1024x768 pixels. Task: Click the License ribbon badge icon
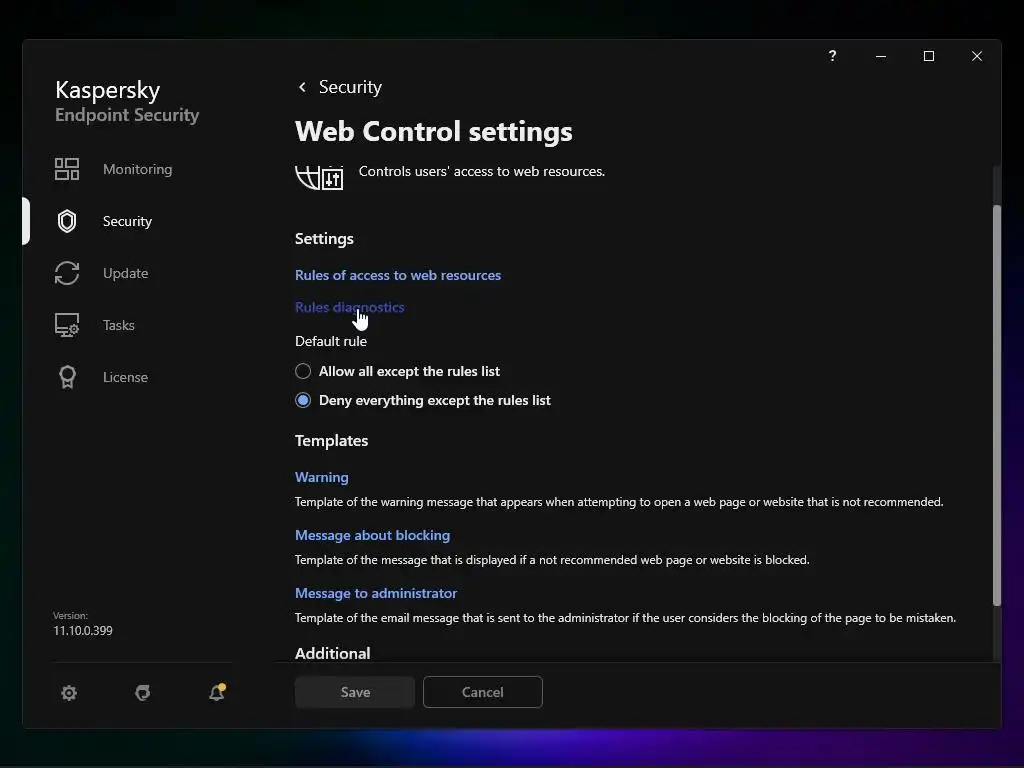(x=67, y=377)
